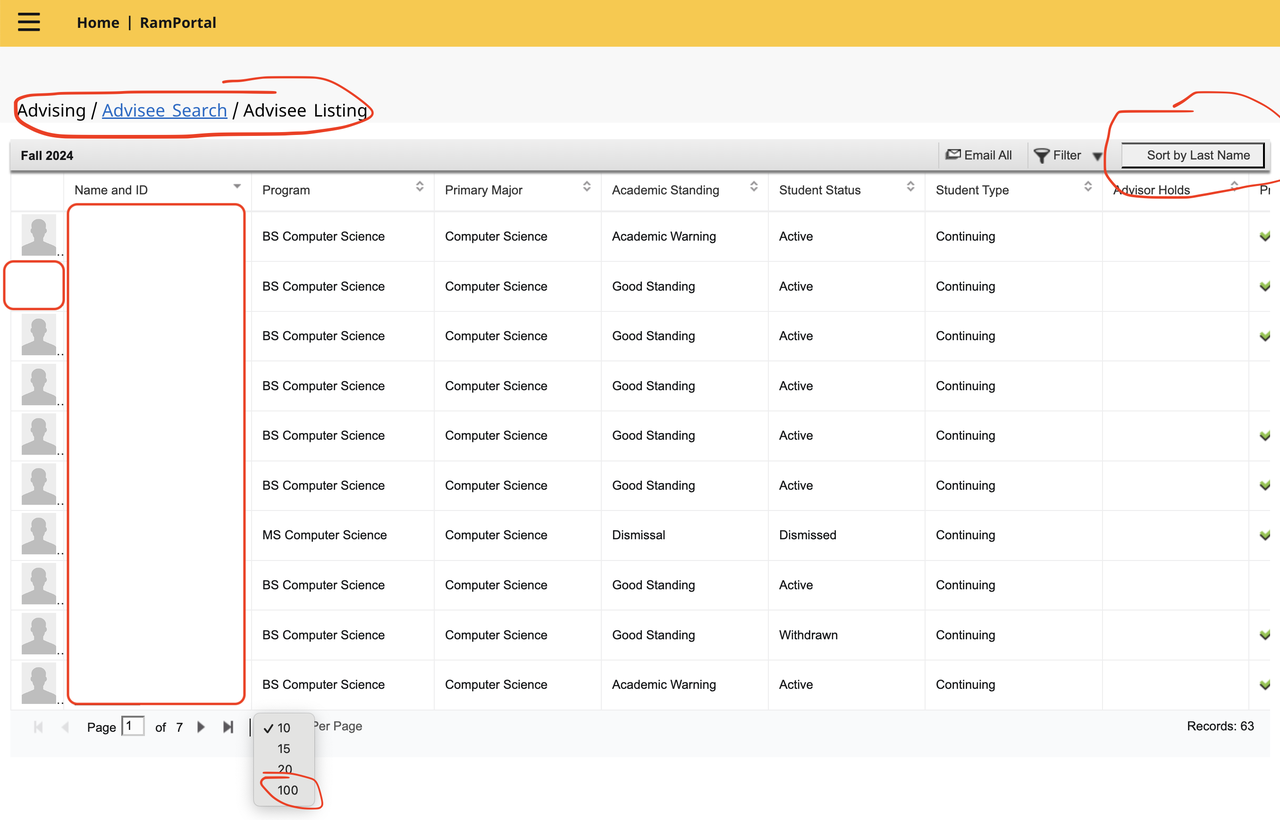Image resolution: width=1280 pixels, height=820 pixels.
Task: Click green check icon in Withdrawn row
Action: [1265, 635]
